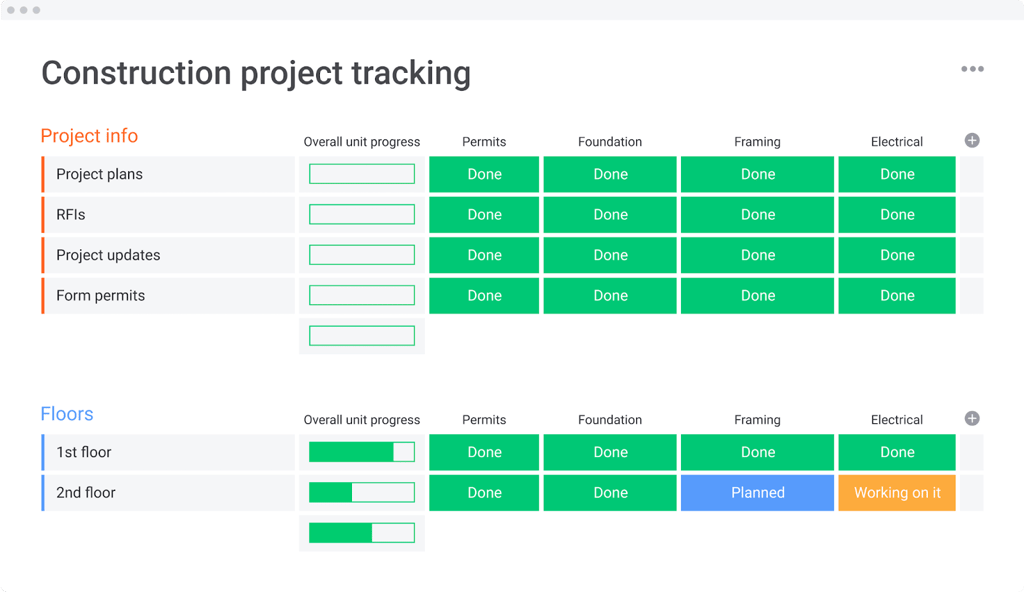Rename the Construction project tracking title
Screen dimensions: 1024x592
[x=255, y=72]
